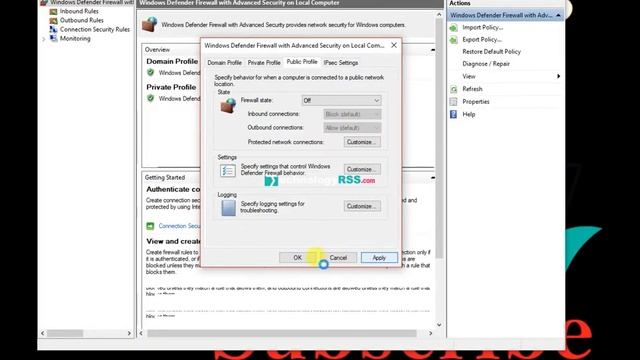640x360 pixels.
Task: Click the Inbound Rules icon
Action: (x=53, y=11)
